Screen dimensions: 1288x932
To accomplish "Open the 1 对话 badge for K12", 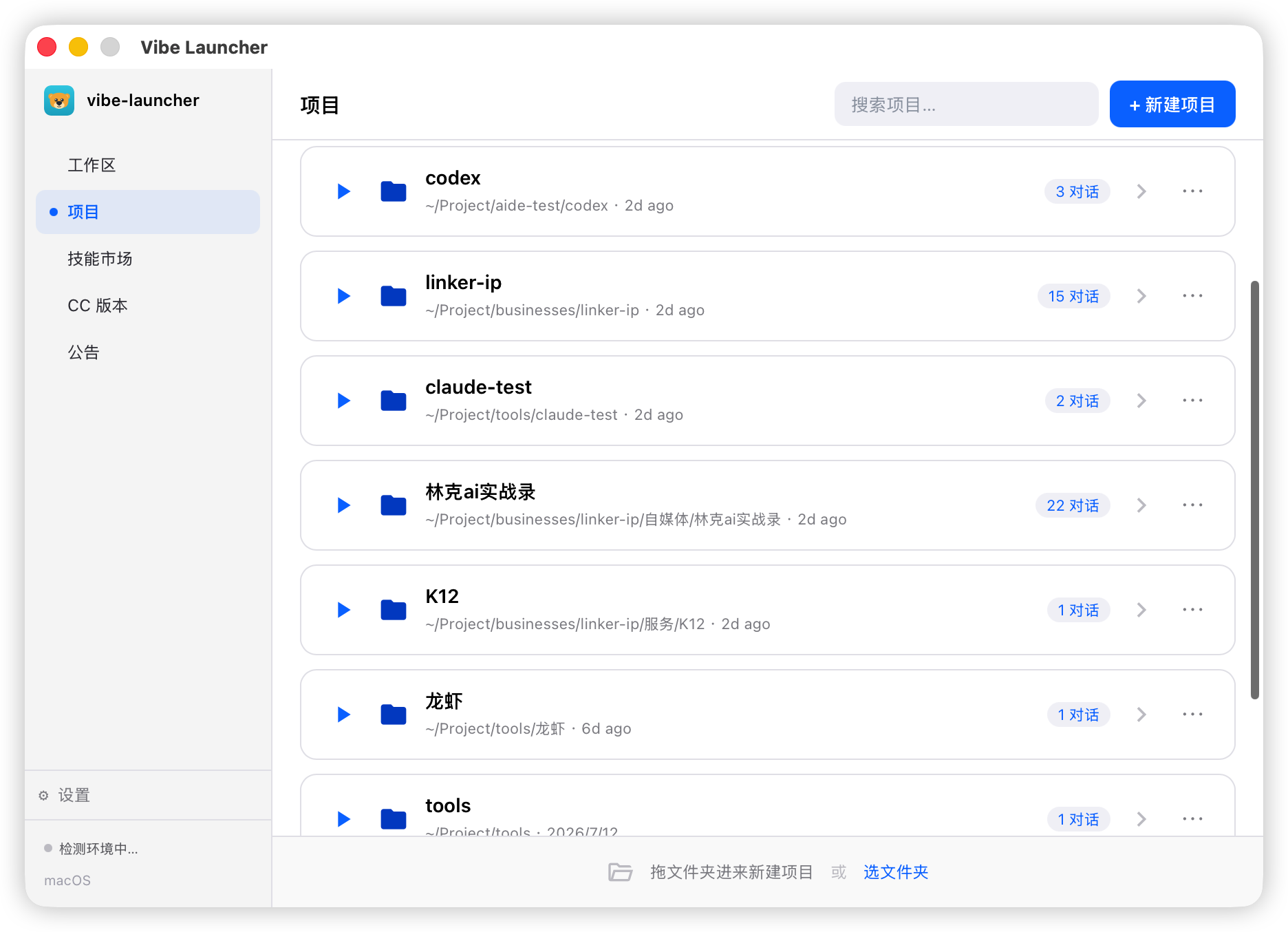I will point(1078,610).
